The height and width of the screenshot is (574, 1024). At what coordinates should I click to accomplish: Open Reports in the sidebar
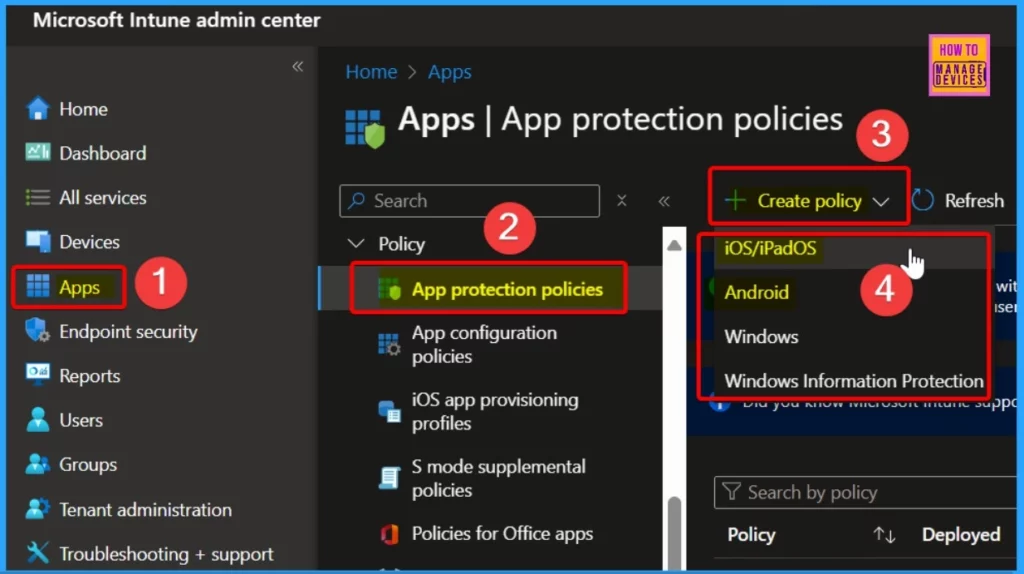point(89,376)
